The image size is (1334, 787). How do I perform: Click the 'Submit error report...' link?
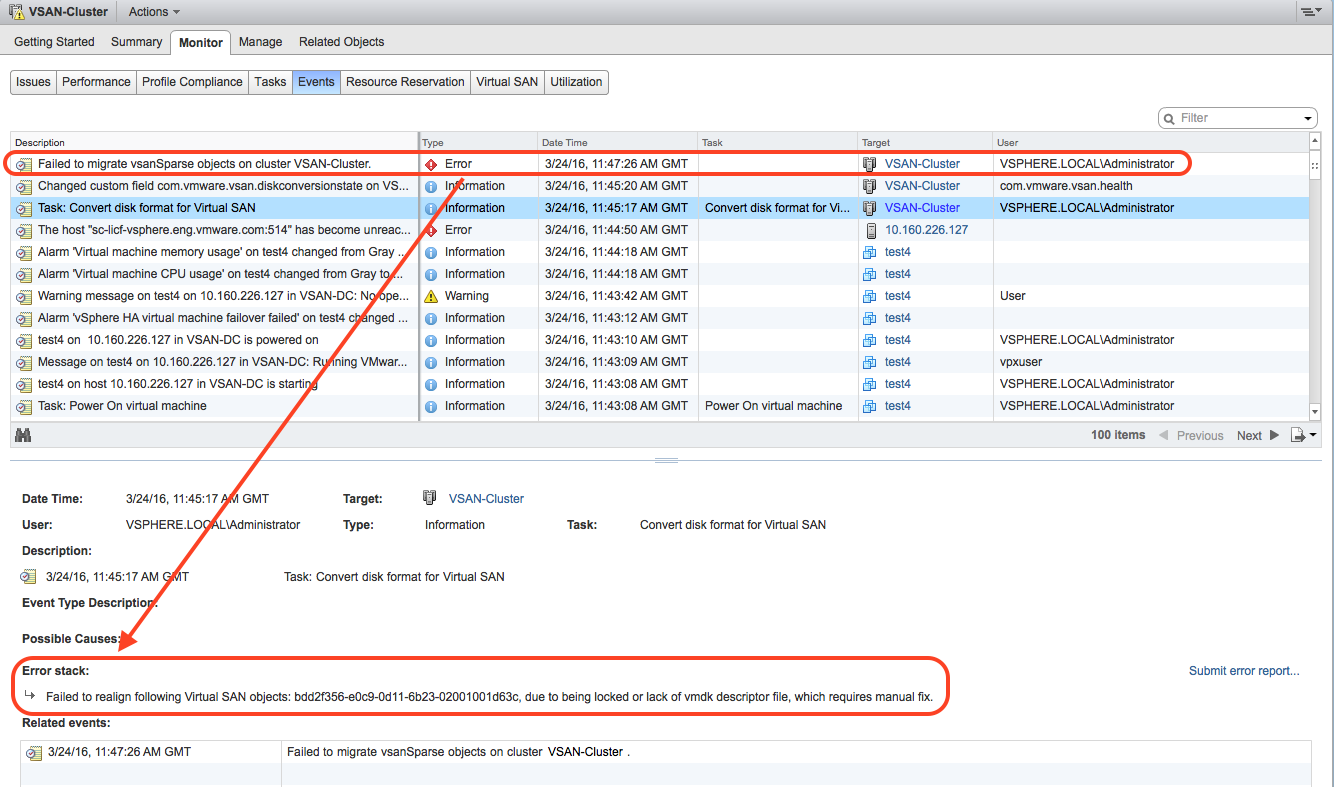(x=1244, y=671)
